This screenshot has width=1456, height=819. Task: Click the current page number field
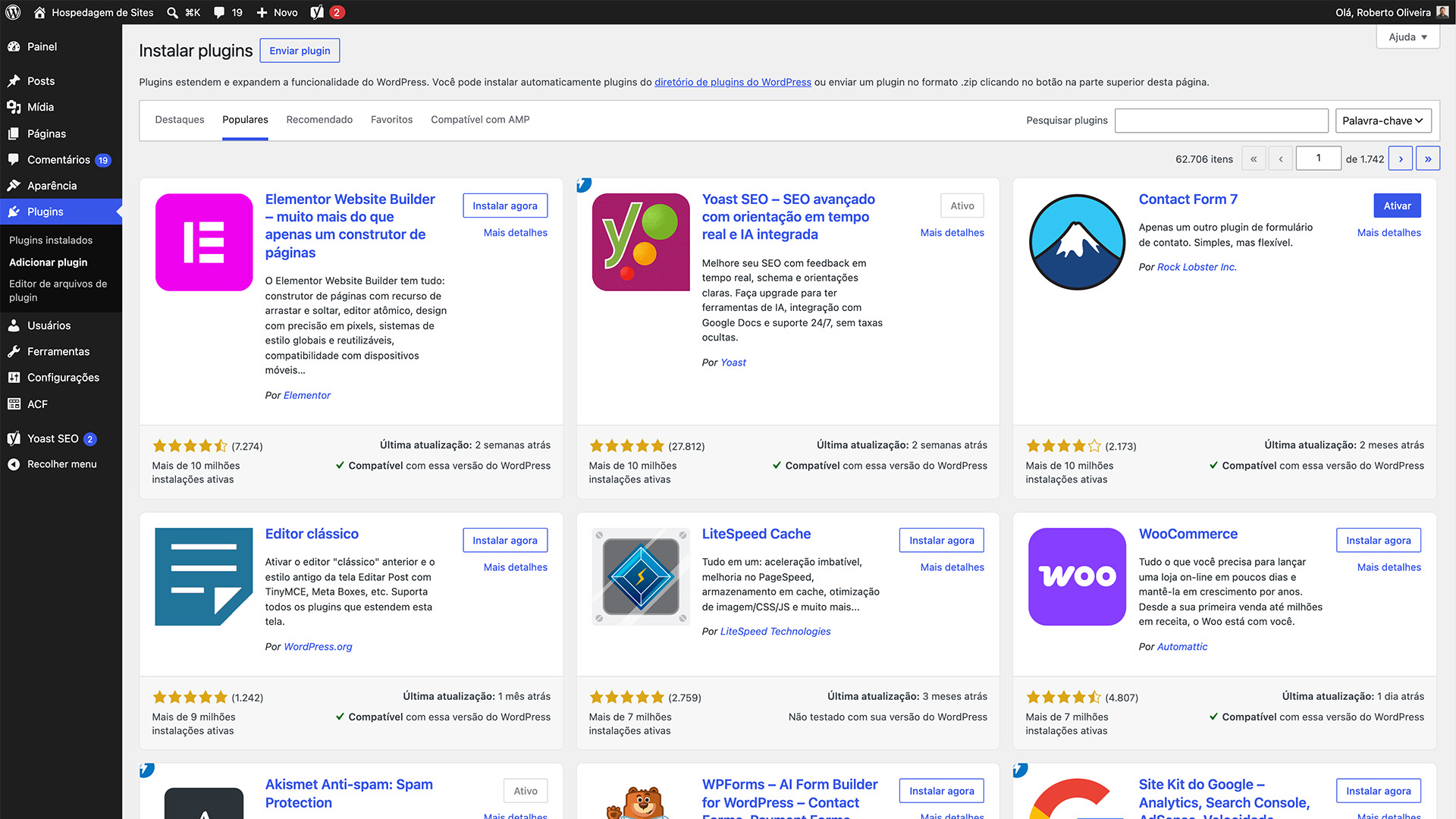tap(1319, 158)
